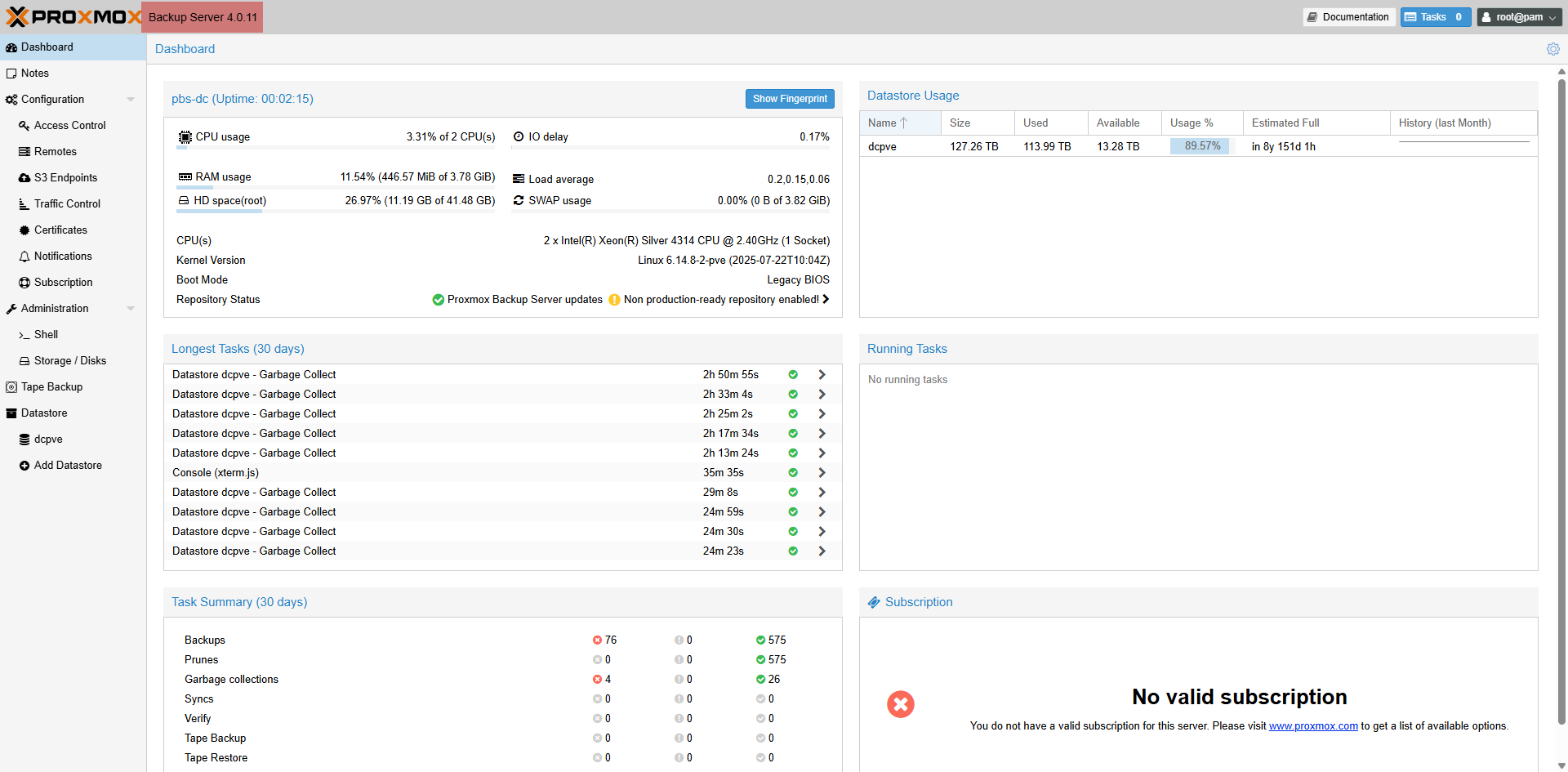Open dashboard settings gear icon
1568x772 pixels.
pos(1552,49)
